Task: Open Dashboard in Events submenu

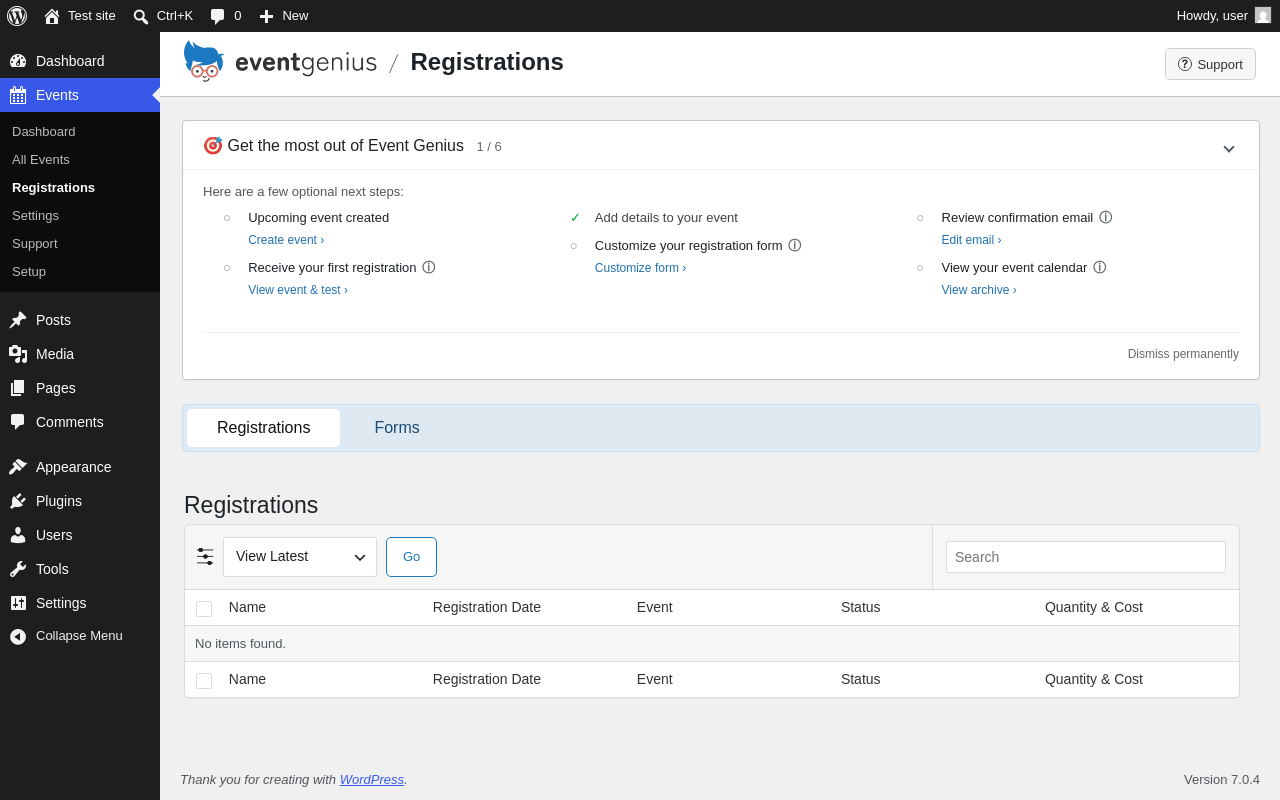Action: (x=44, y=132)
